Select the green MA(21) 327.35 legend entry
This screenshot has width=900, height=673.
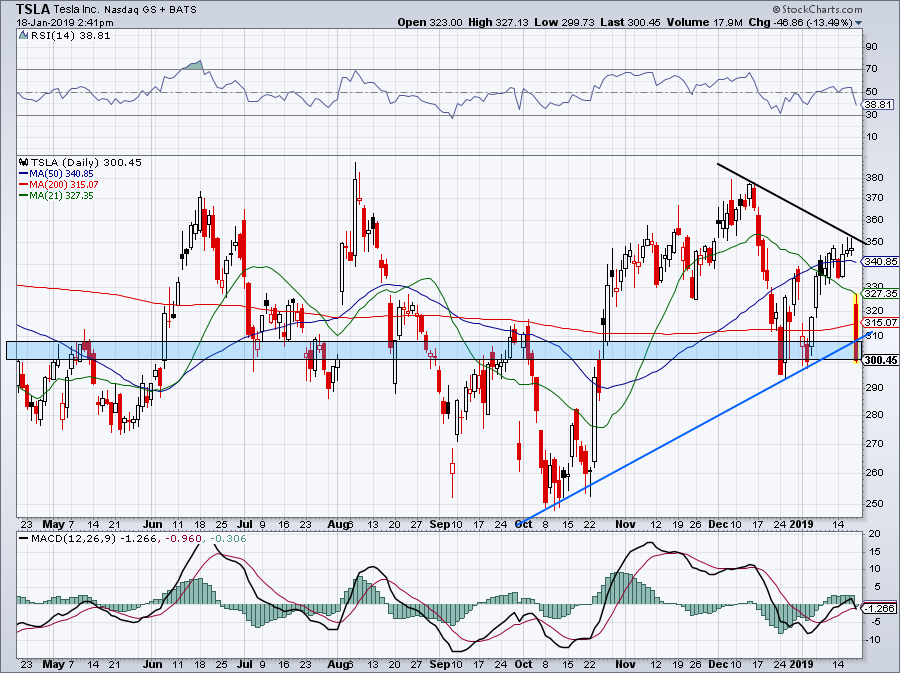[x=56, y=195]
